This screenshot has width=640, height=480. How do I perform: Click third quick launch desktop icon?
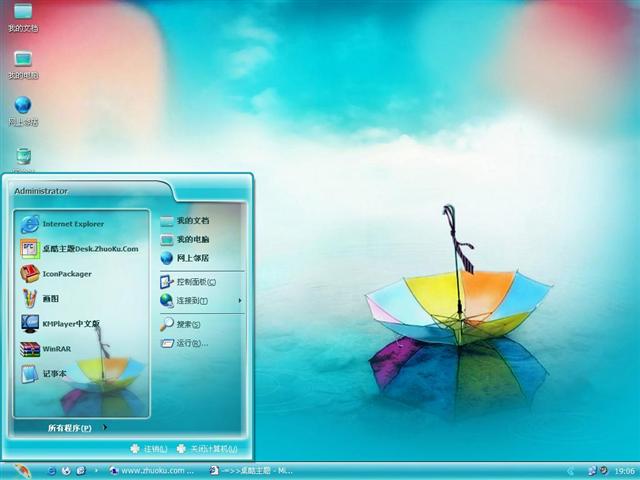point(81,471)
